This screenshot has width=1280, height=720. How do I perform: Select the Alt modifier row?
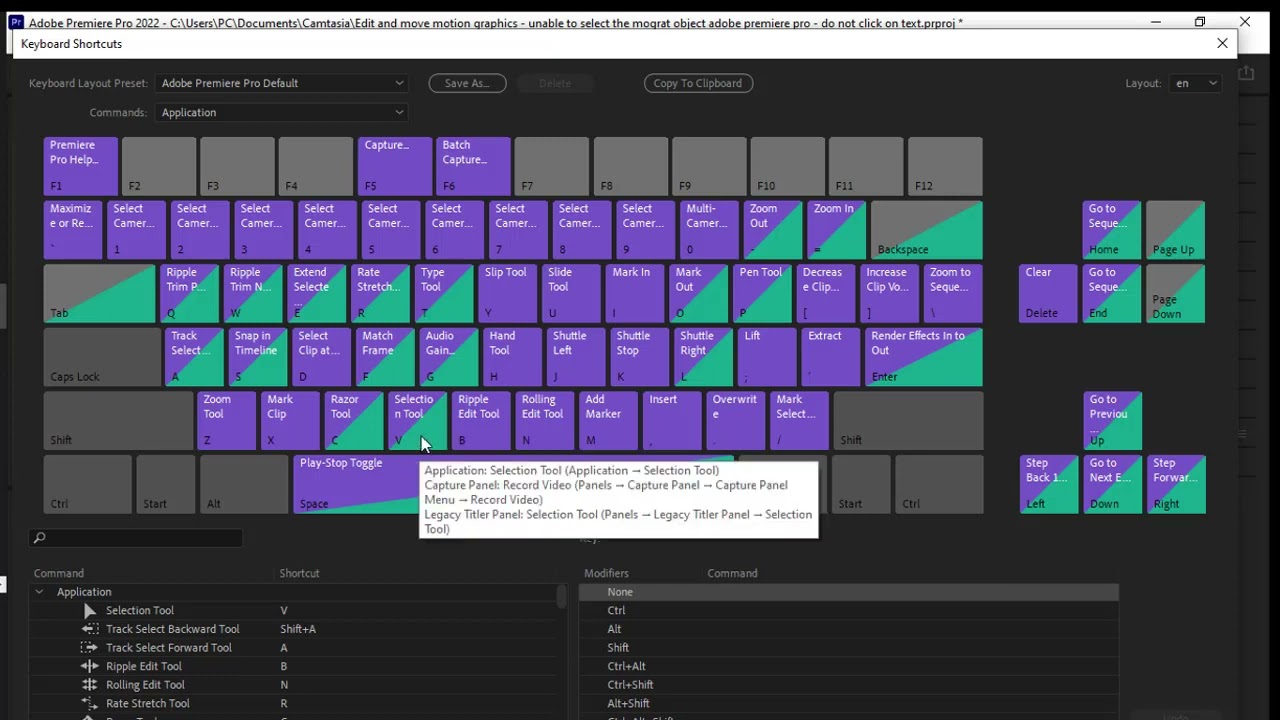click(x=849, y=629)
